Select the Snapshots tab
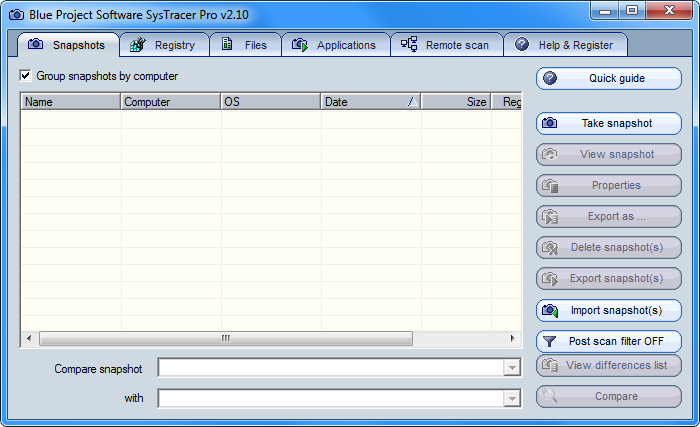The image size is (700, 427). [x=68, y=45]
